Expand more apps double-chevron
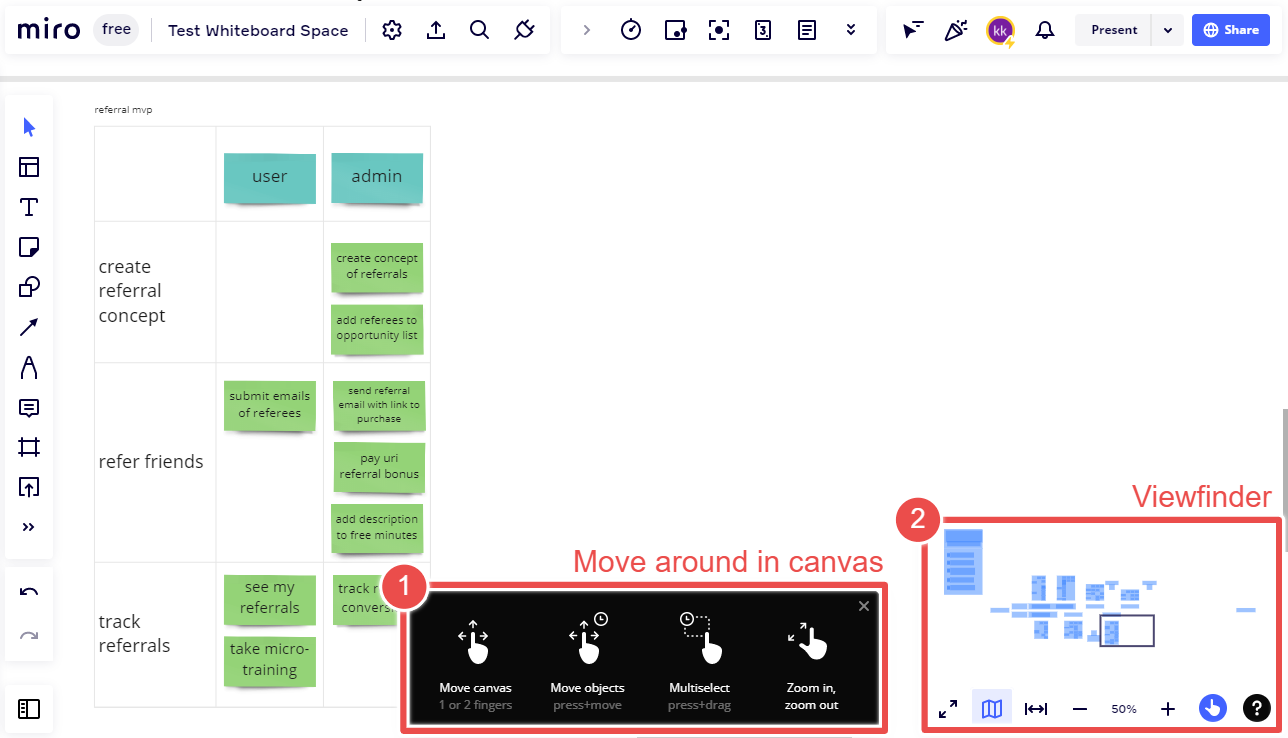1288x738 pixels. pos(851,30)
